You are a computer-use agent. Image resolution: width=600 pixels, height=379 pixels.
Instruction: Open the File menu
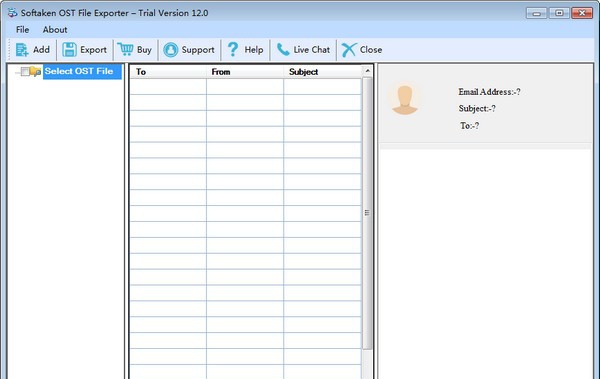(23, 29)
